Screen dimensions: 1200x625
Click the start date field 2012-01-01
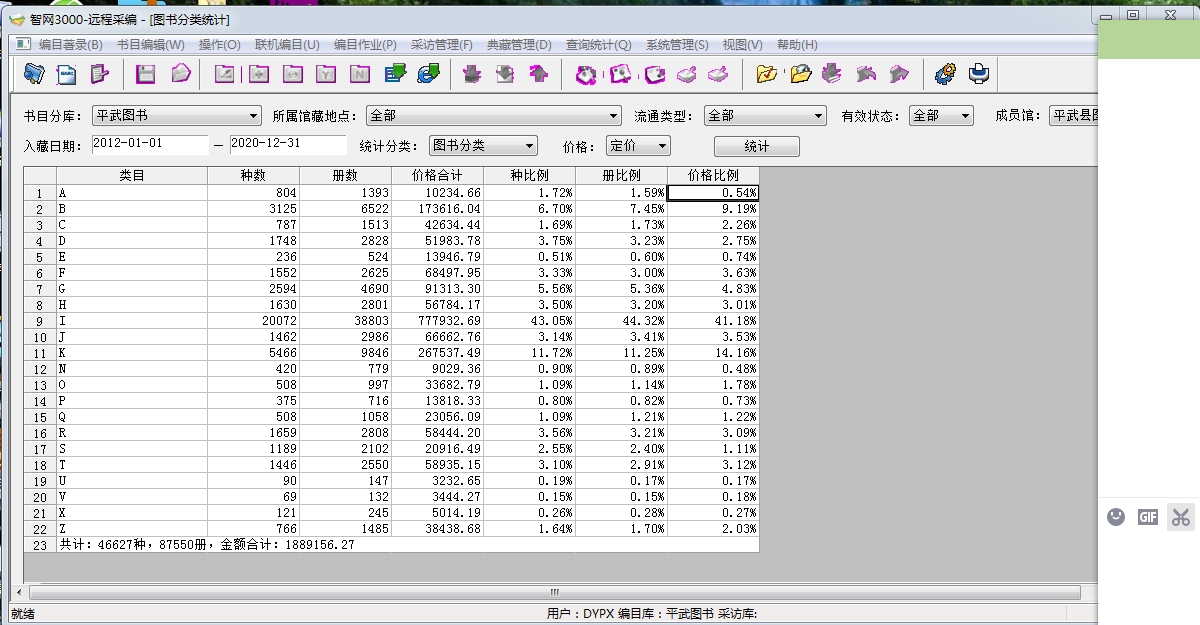pyautogui.click(x=150, y=145)
